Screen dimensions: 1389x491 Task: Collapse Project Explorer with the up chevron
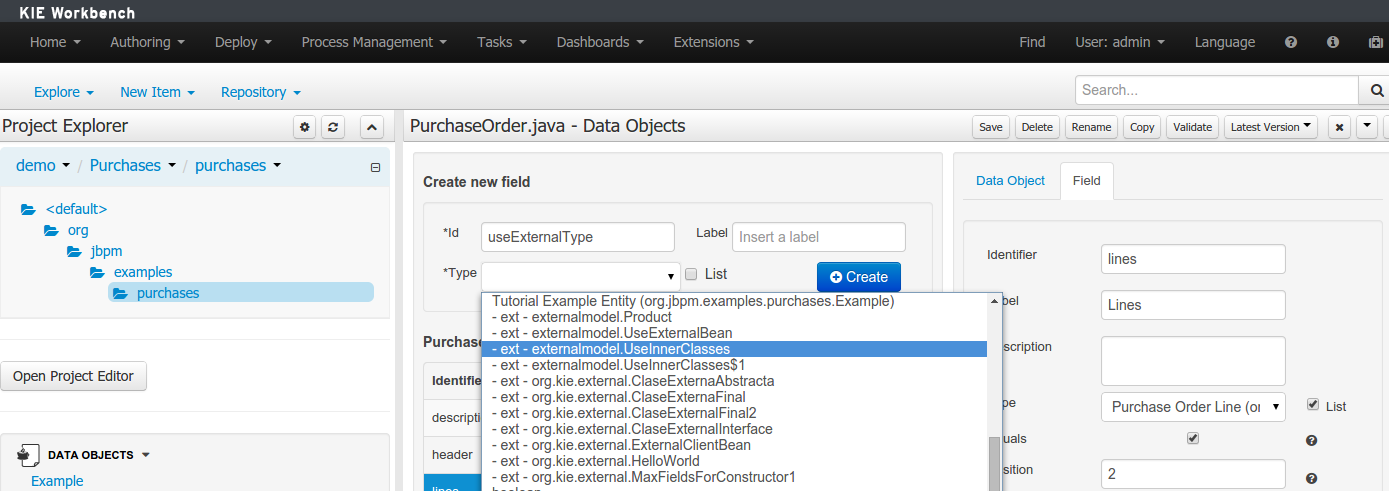point(371,127)
